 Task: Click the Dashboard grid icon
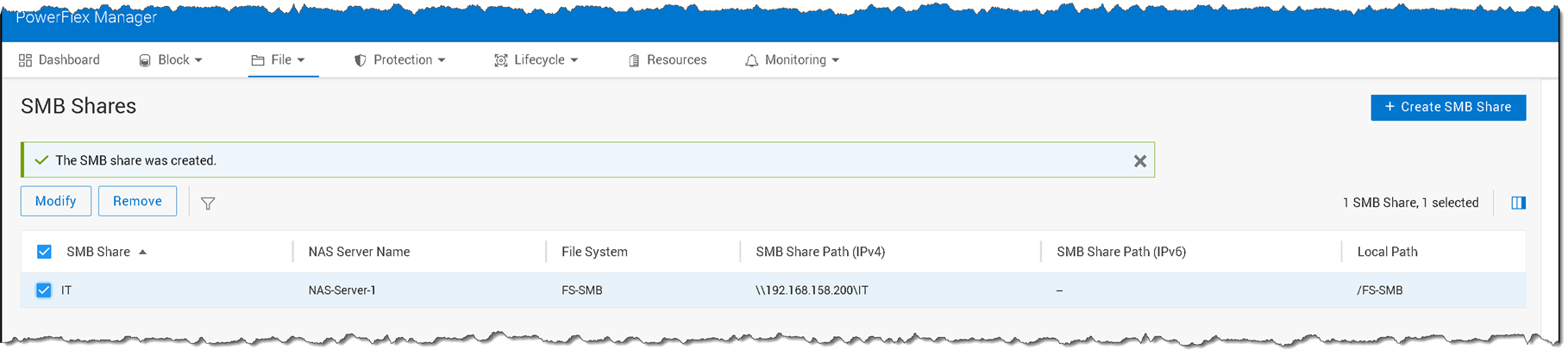click(x=25, y=60)
